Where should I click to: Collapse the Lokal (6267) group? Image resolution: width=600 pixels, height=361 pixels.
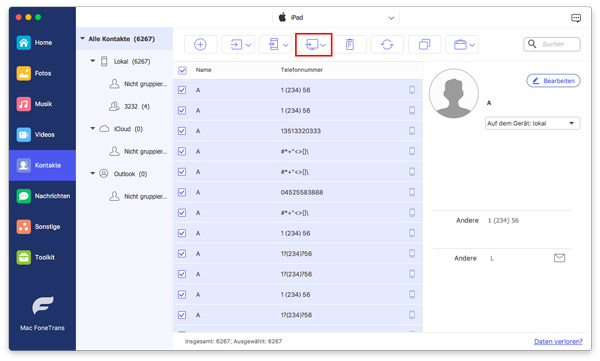(93, 61)
